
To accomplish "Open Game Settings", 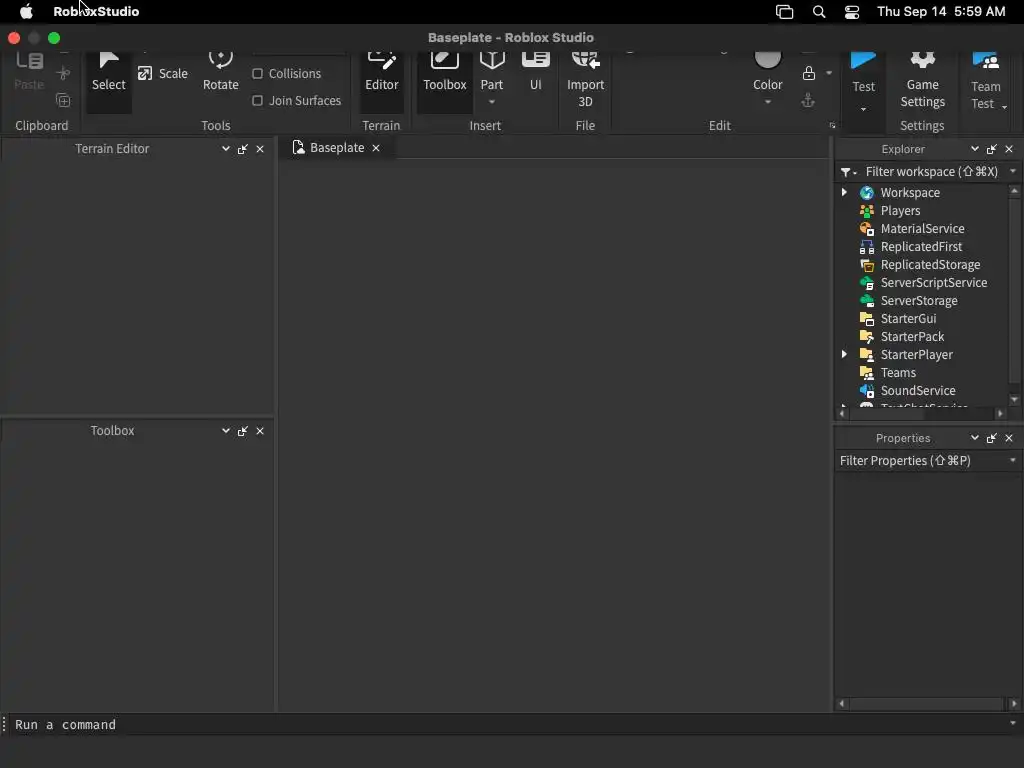I will (922, 80).
